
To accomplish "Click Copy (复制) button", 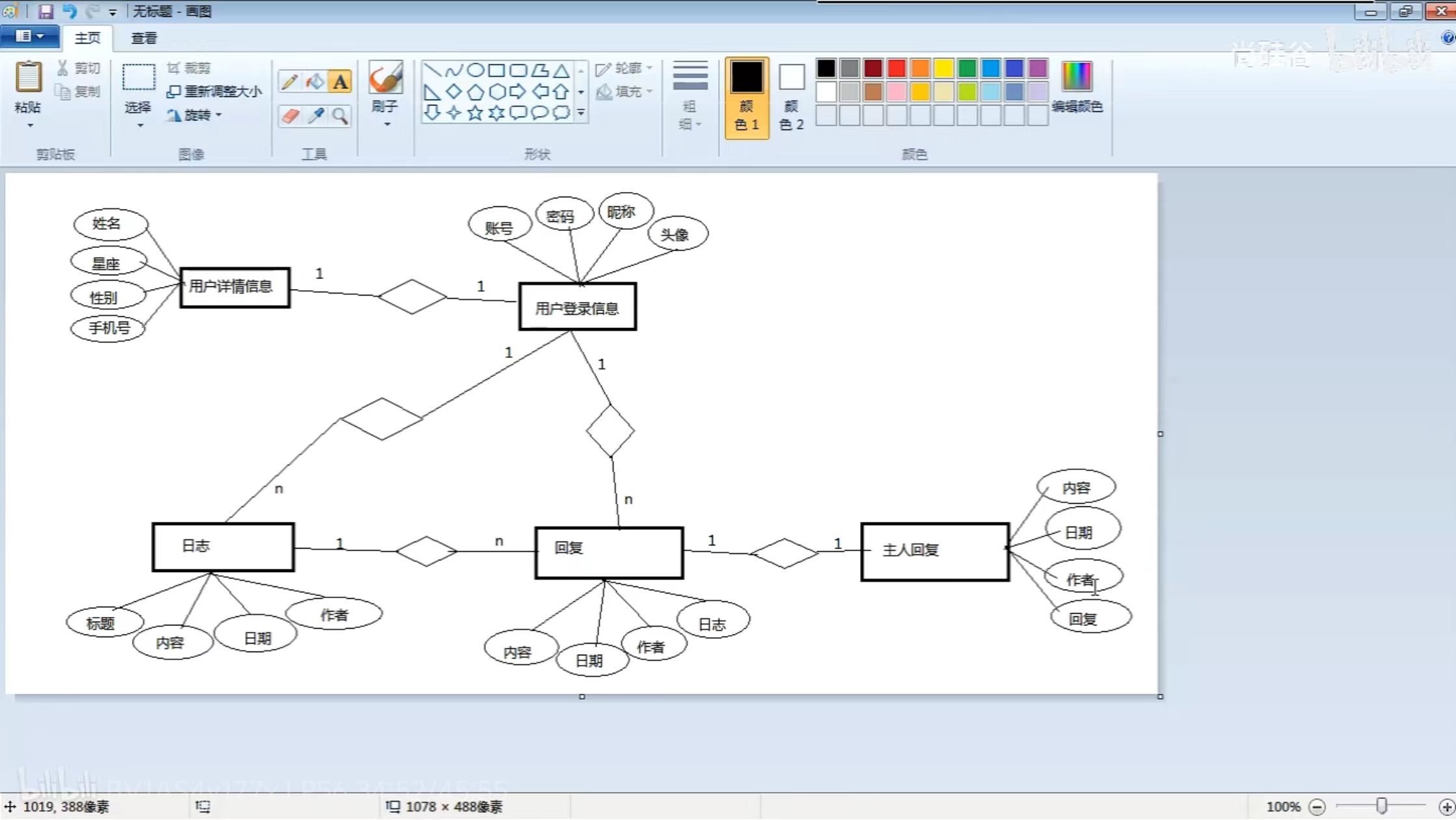I will pos(79,92).
